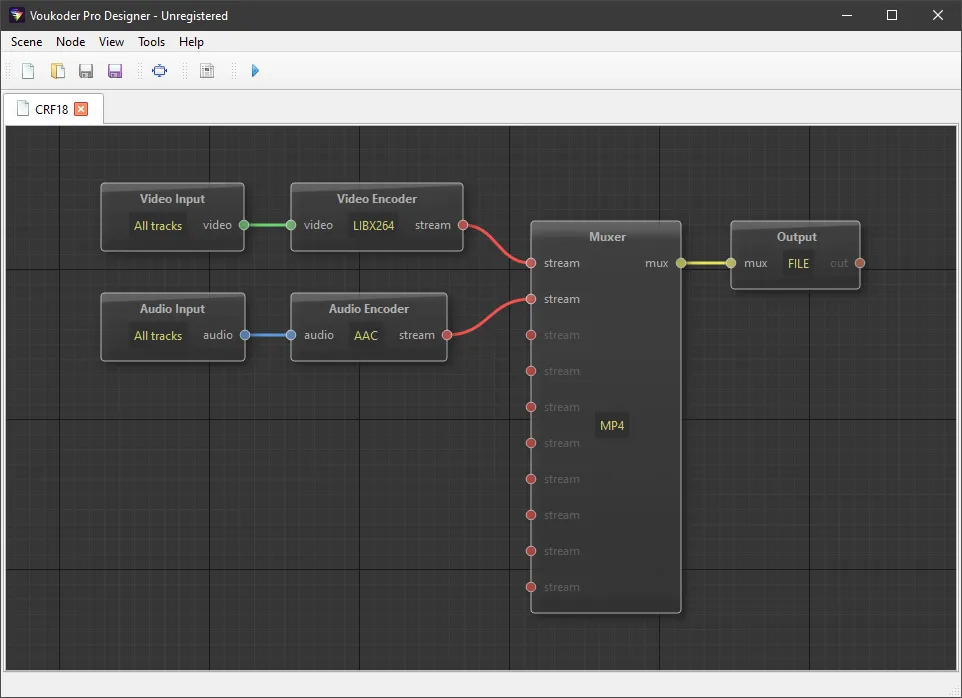Click All tracks in the Video Input node

[158, 226]
